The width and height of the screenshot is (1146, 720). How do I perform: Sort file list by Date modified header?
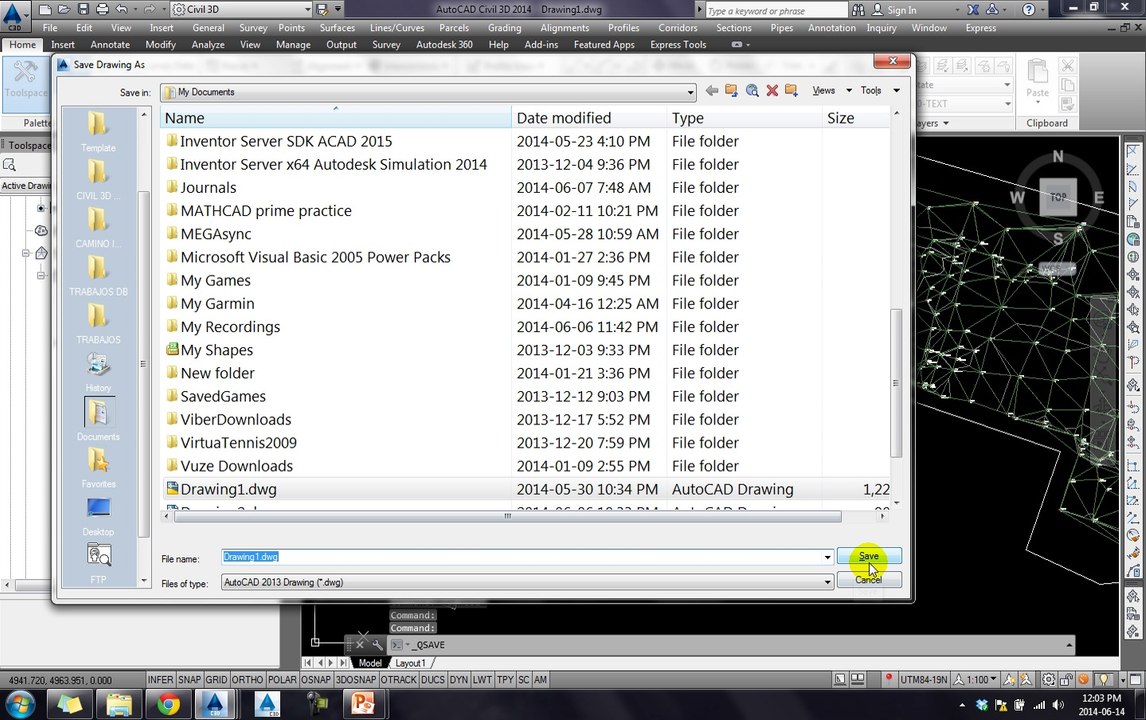pyautogui.click(x=589, y=118)
